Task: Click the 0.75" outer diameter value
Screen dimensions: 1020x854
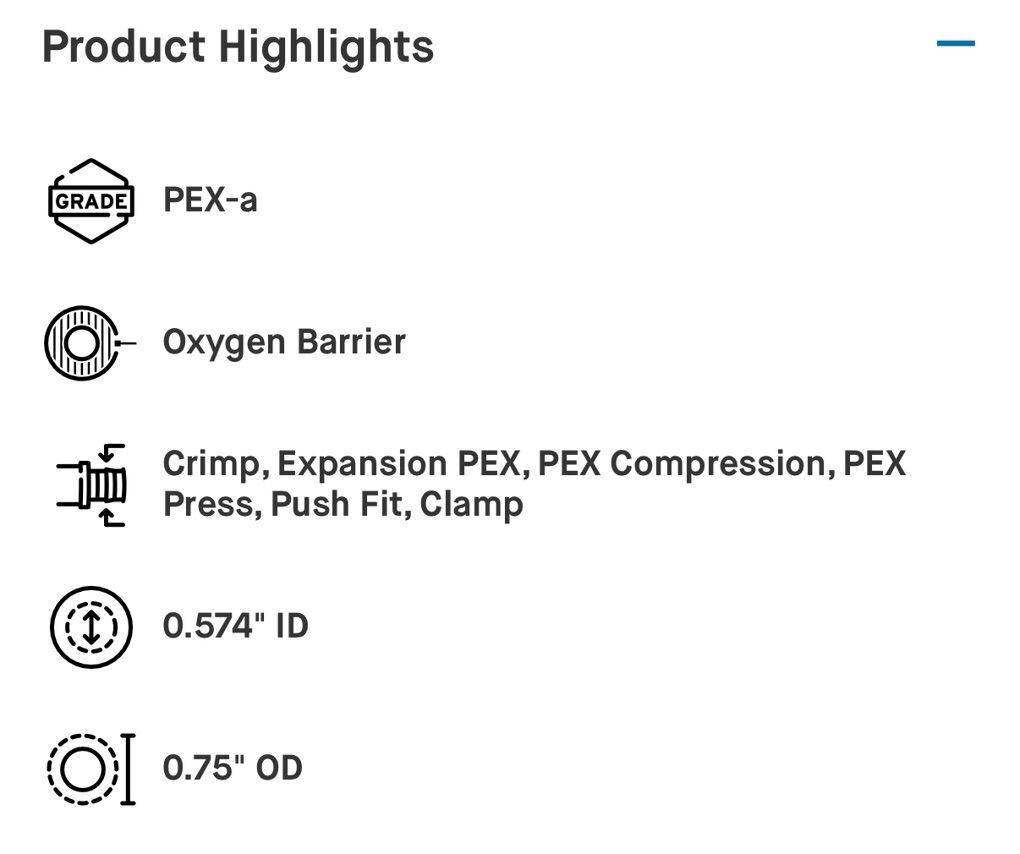Action: pos(203,769)
